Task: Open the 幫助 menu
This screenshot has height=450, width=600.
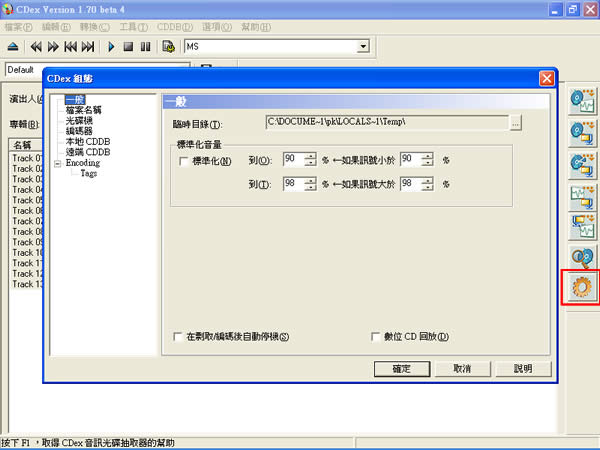Action: 256,27
